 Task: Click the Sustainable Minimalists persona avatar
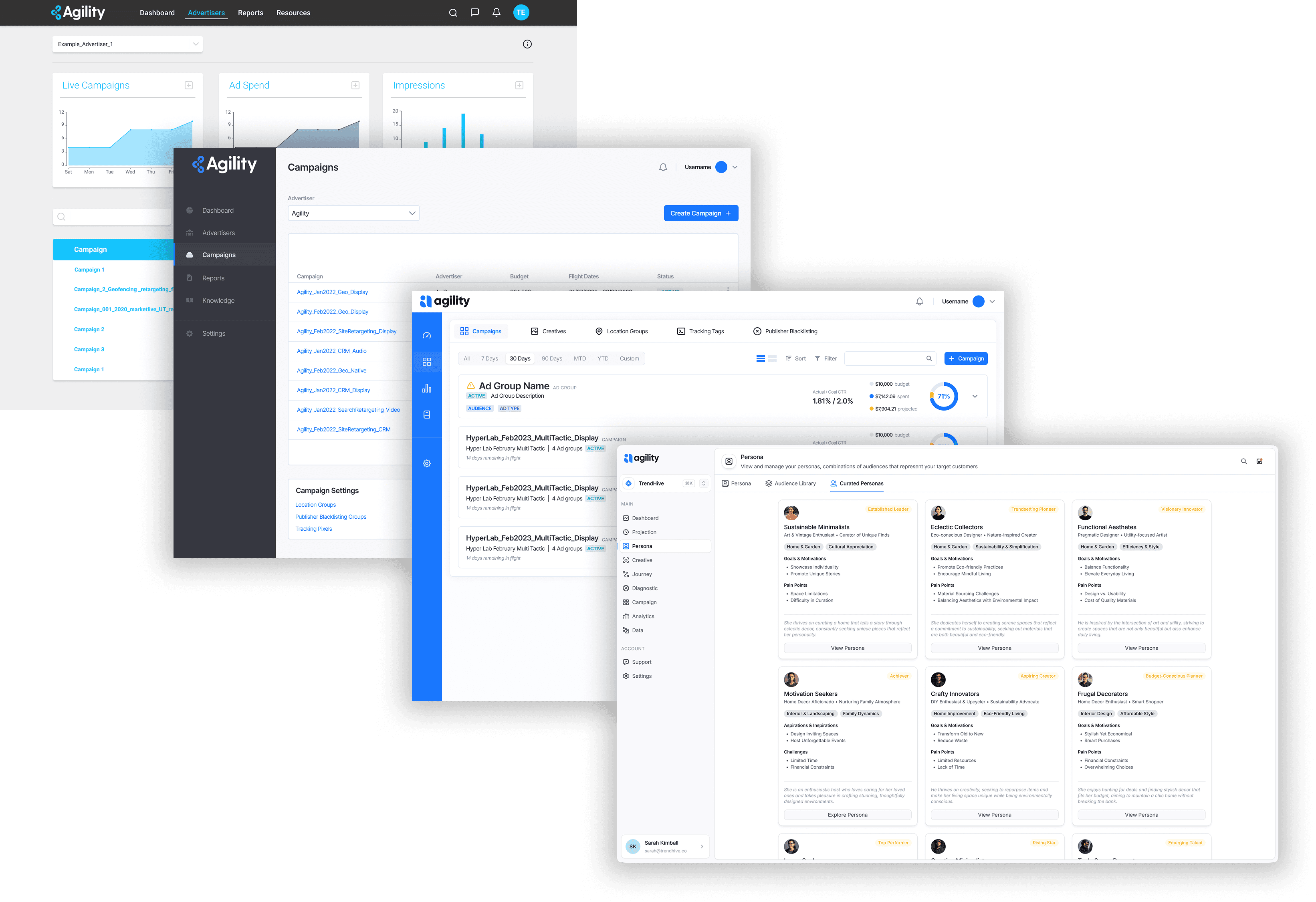point(791,513)
